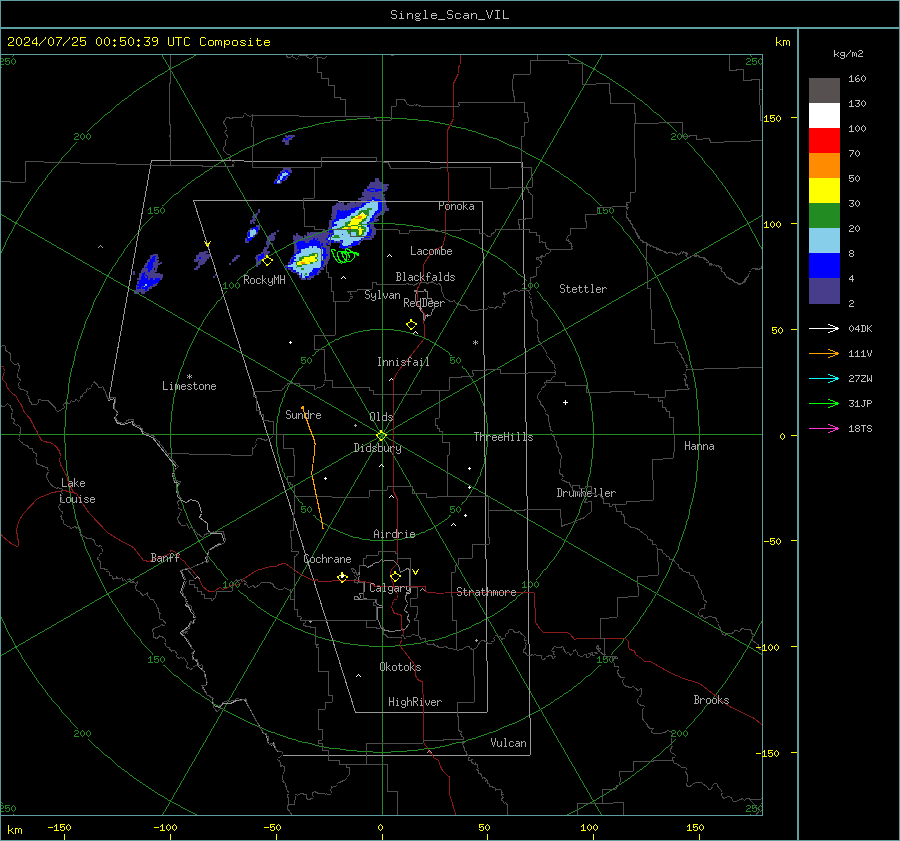Select the gray 130-160 color swatch

[x=824, y=91]
